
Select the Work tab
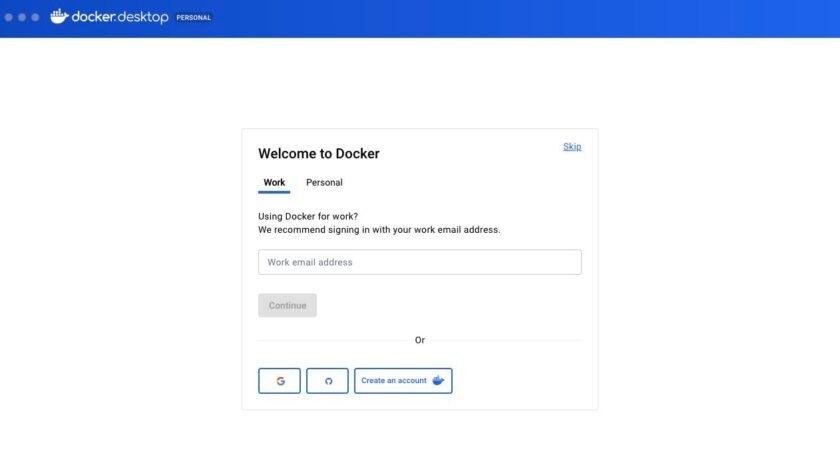[274, 183]
